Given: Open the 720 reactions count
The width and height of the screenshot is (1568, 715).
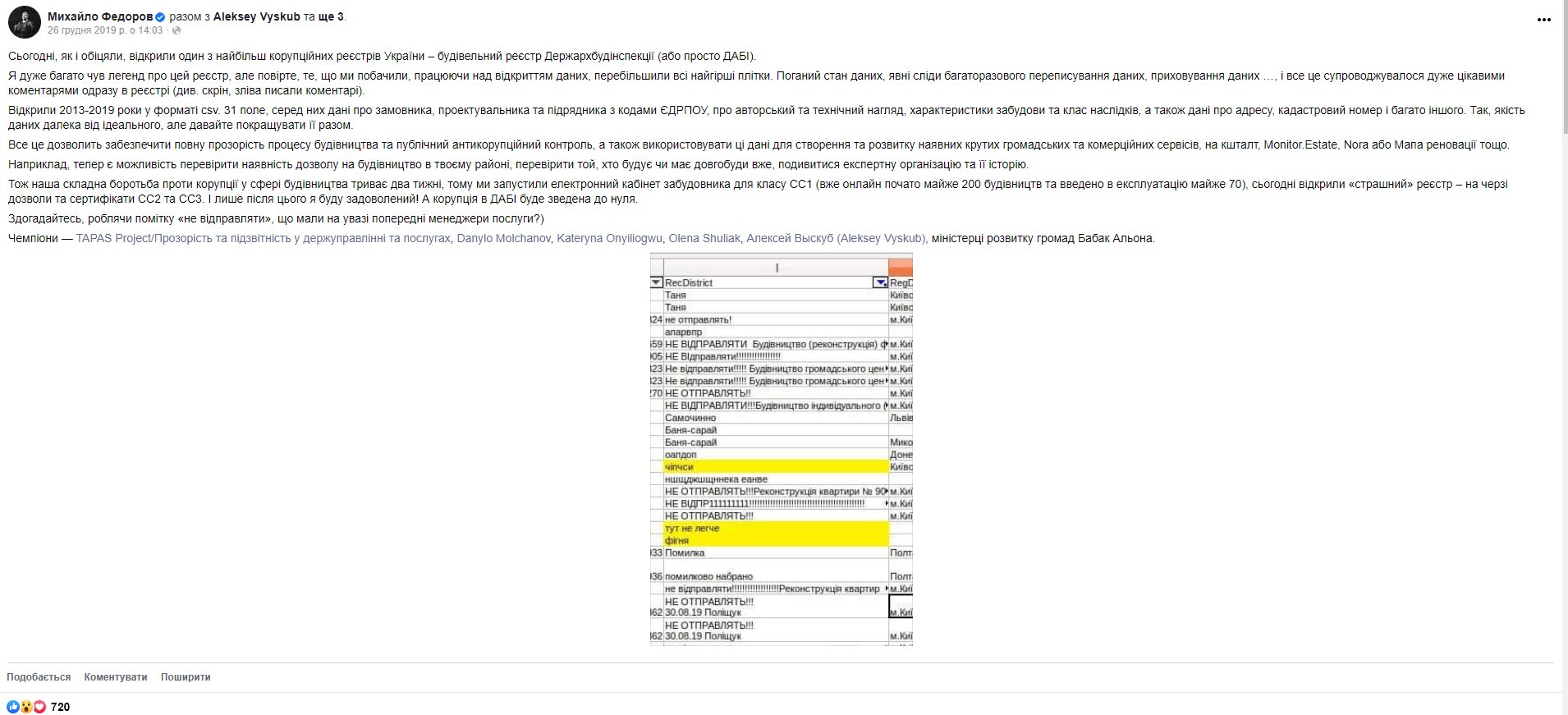Looking at the screenshot, I should (60, 707).
